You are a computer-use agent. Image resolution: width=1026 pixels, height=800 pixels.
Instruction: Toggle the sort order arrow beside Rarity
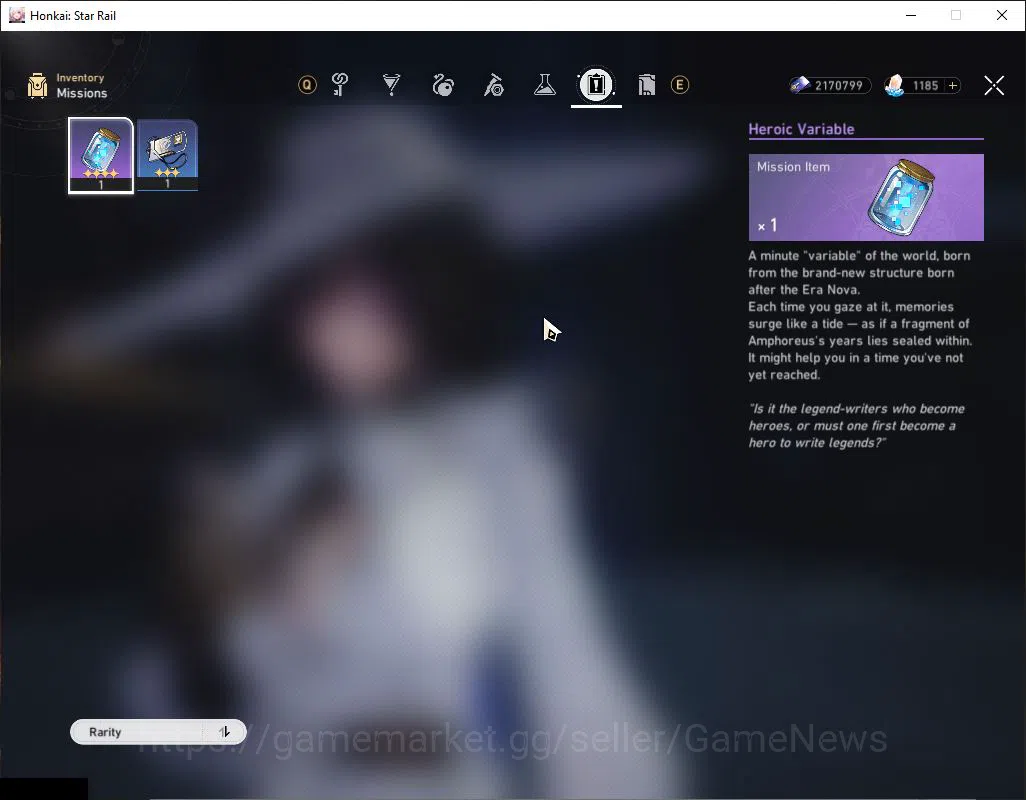(224, 732)
